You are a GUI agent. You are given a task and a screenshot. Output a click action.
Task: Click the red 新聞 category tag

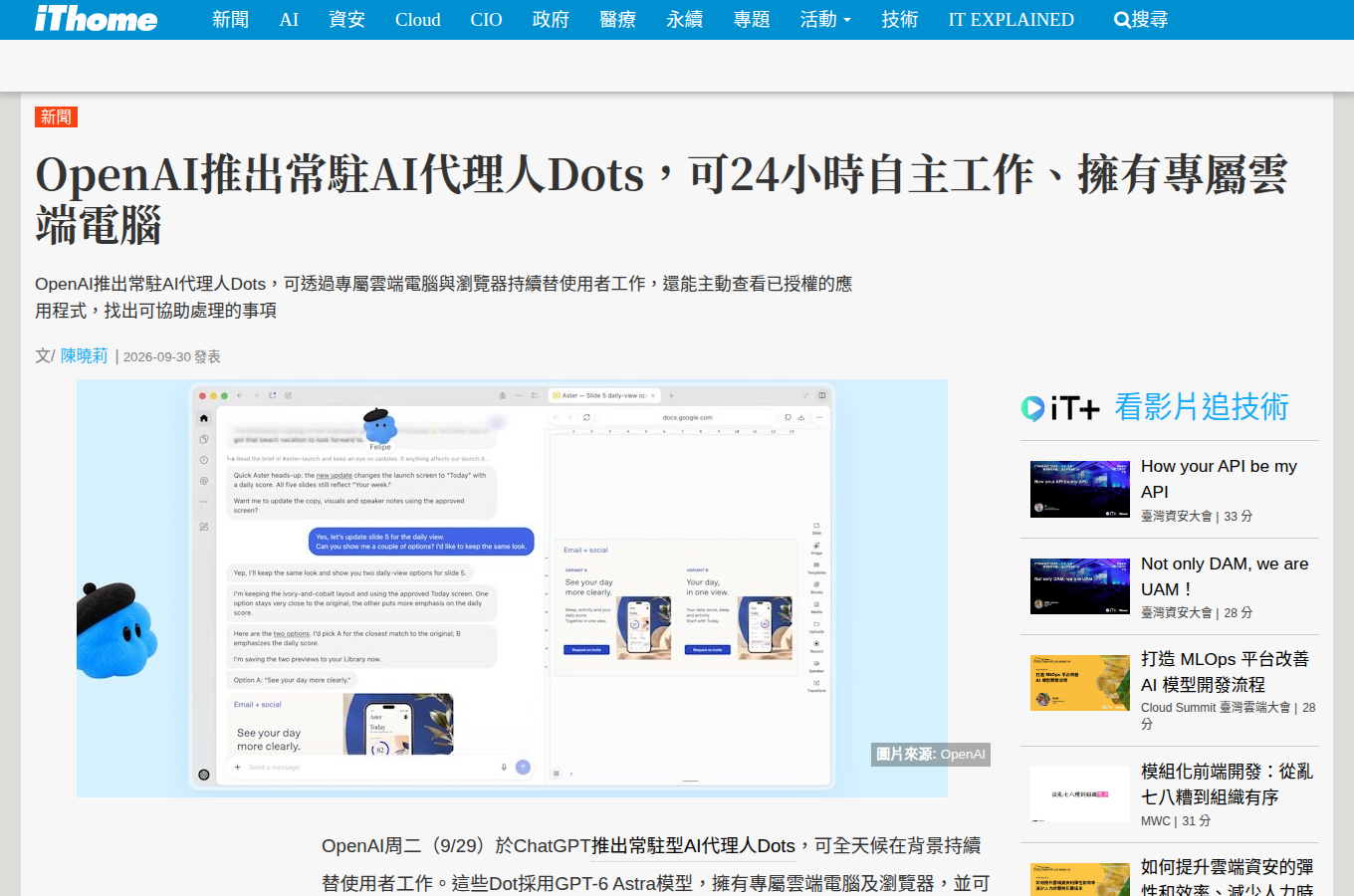pyautogui.click(x=56, y=116)
